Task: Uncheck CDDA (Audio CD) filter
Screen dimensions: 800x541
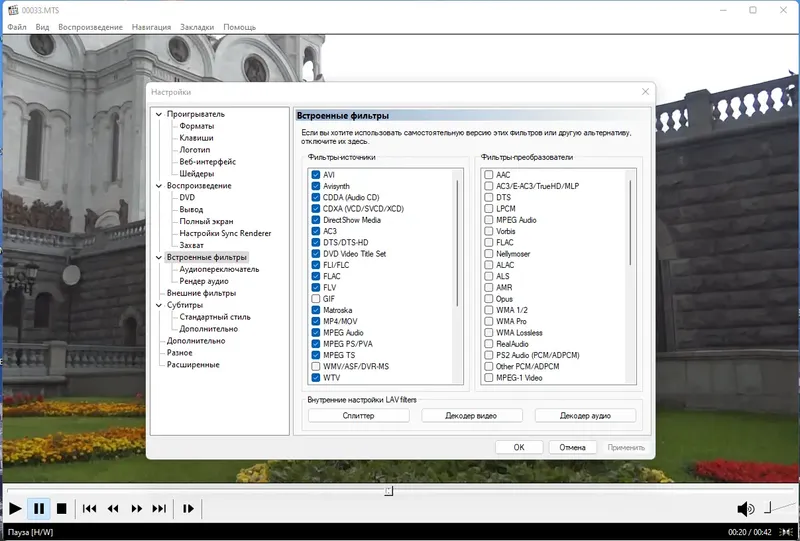Action: [316, 197]
